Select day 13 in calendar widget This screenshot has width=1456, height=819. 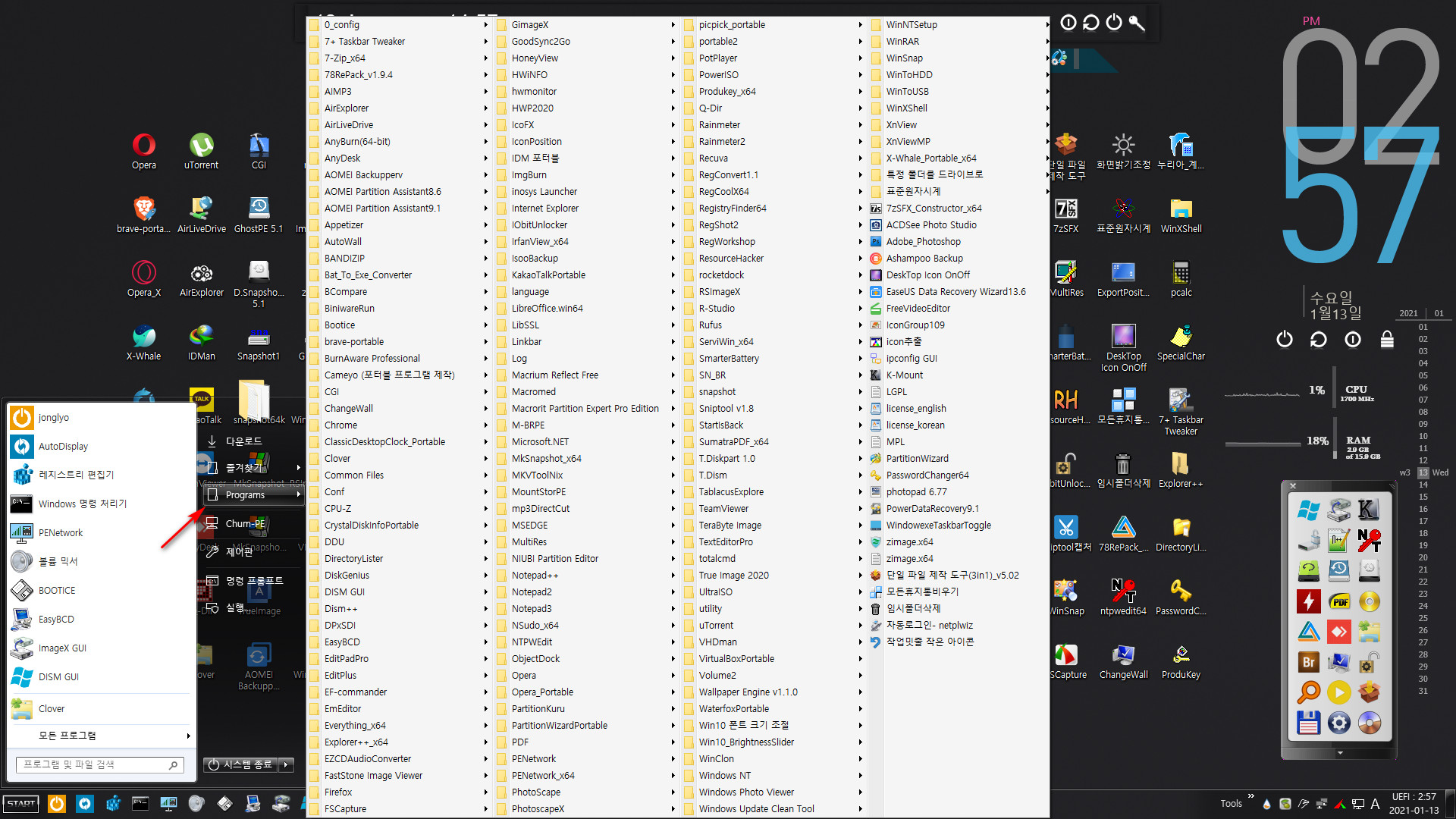1423,472
